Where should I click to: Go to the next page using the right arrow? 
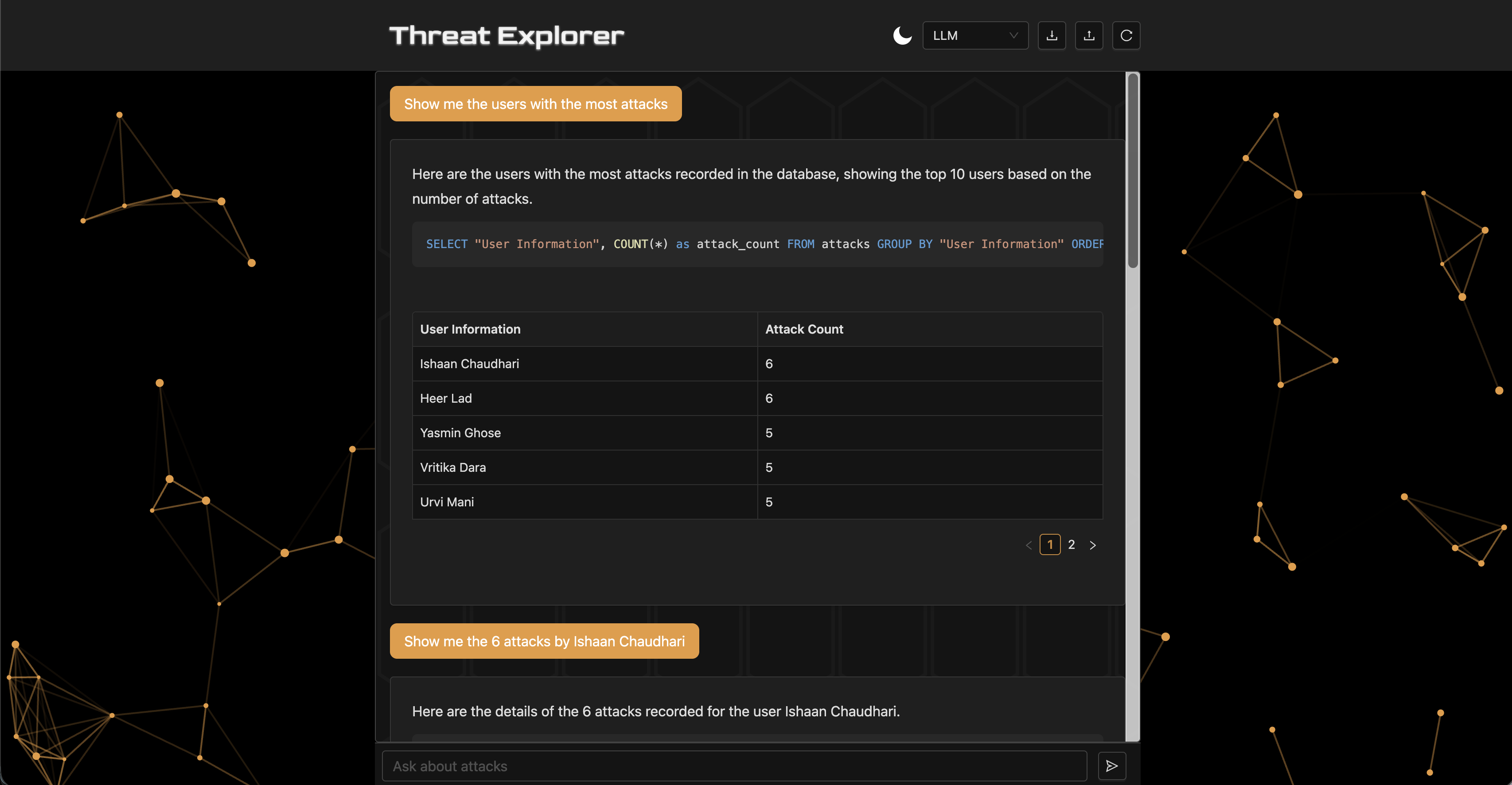coord(1093,544)
